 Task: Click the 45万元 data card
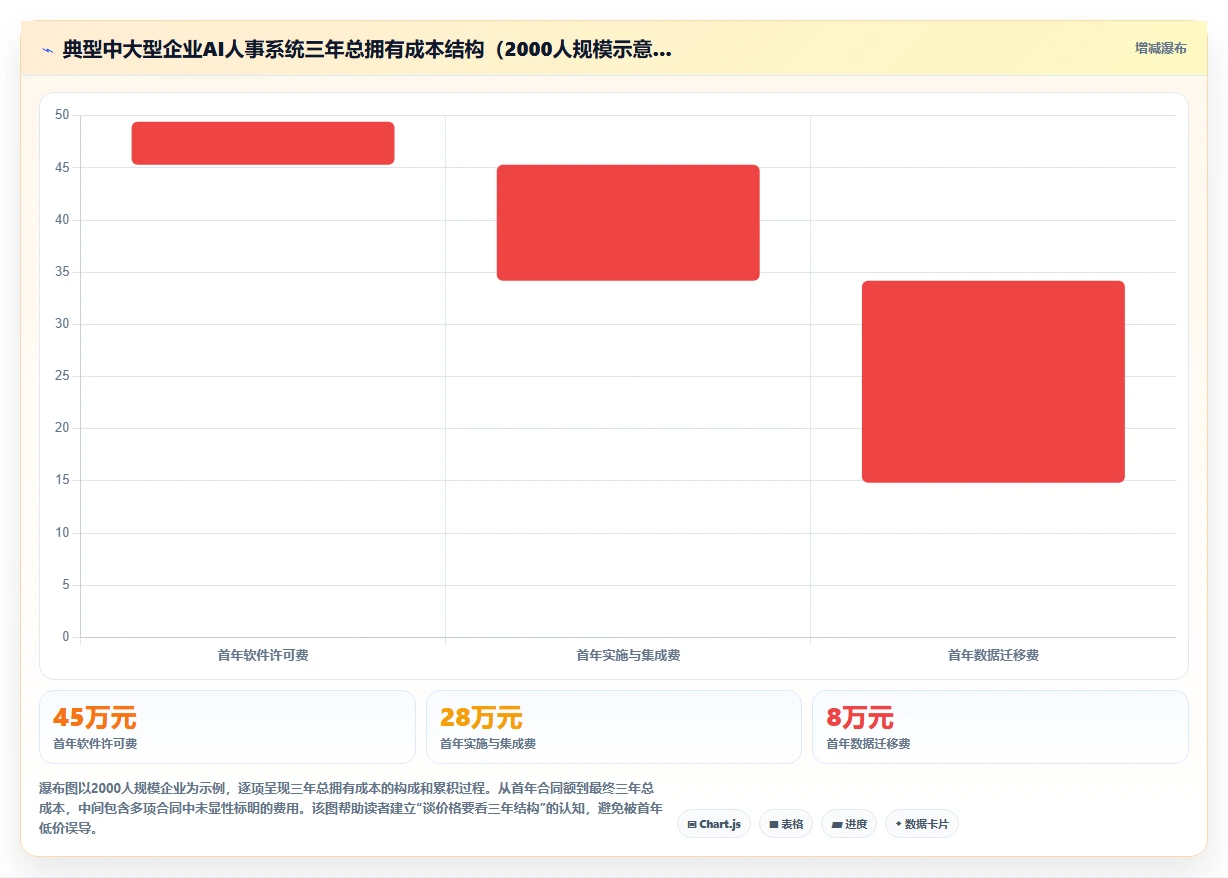227,727
